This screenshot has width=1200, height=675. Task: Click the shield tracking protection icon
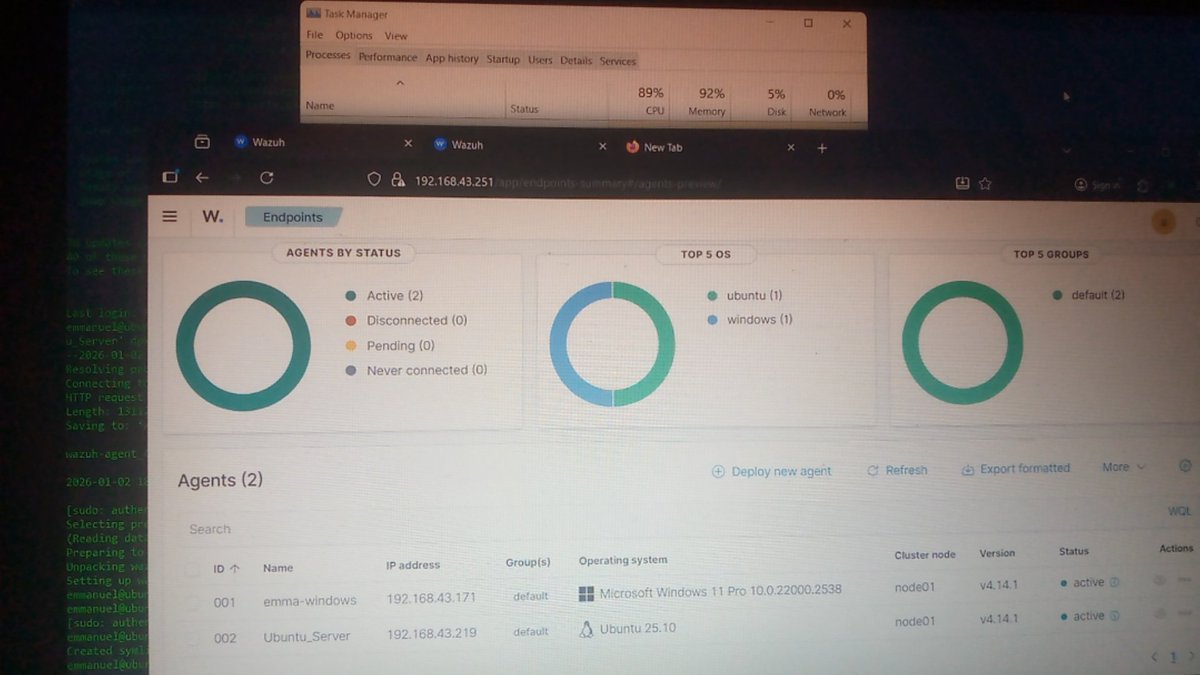374,180
